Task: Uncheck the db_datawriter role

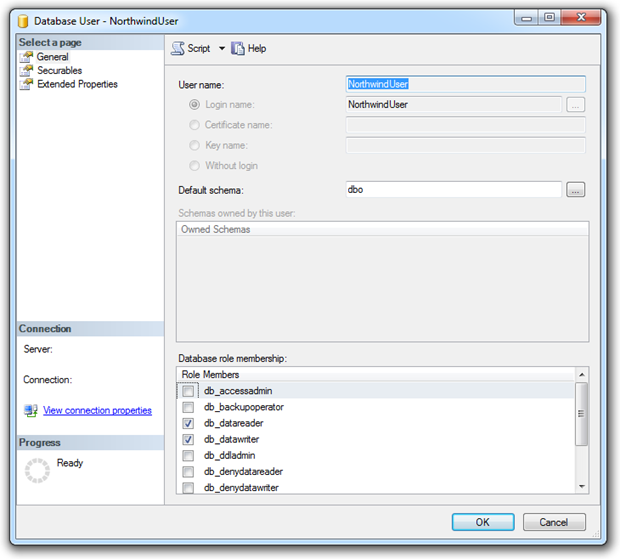Action: [x=188, y=440]
